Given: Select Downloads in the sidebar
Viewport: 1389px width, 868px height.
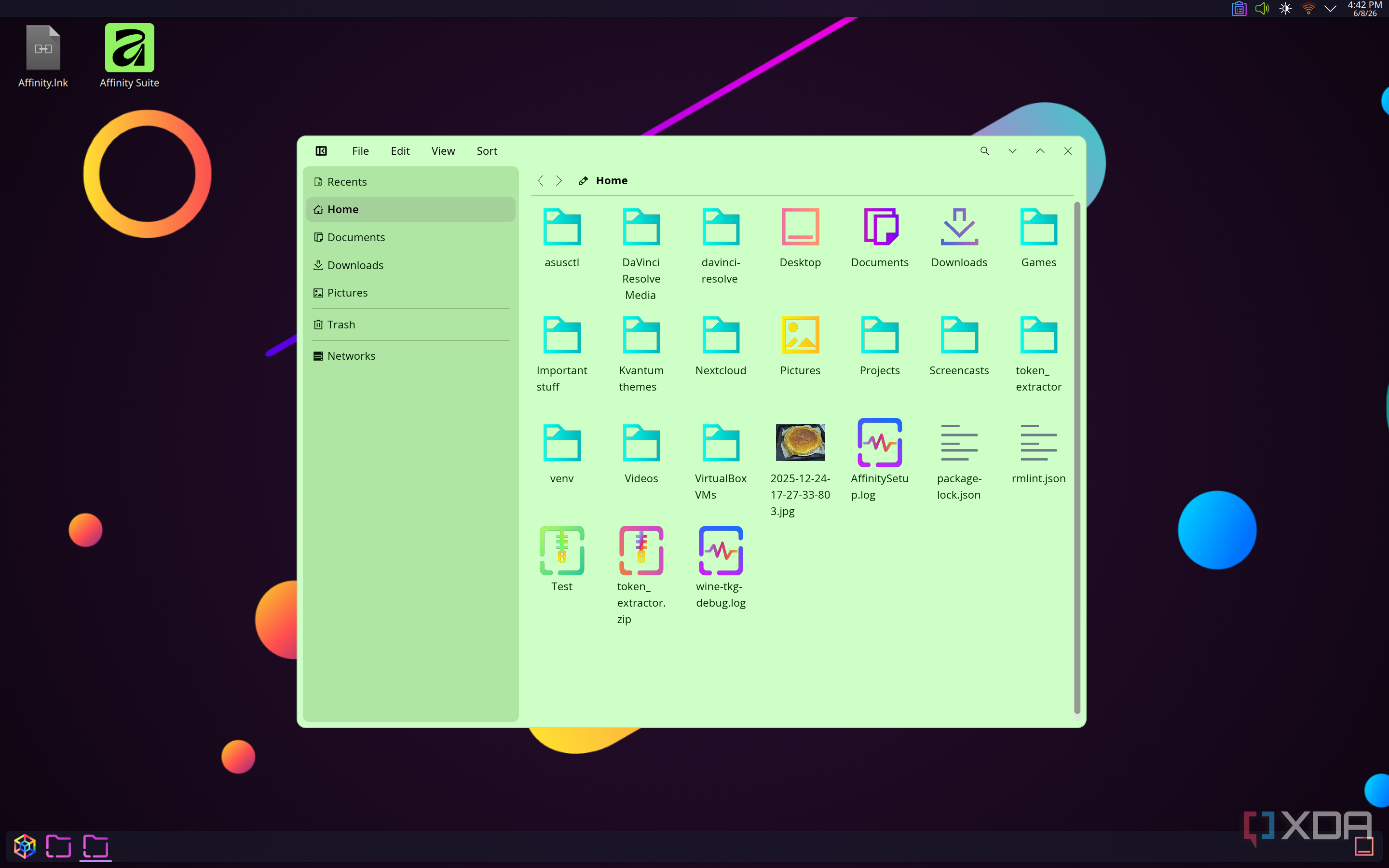Looking at the screenshot, I should [x=410, y=265].
